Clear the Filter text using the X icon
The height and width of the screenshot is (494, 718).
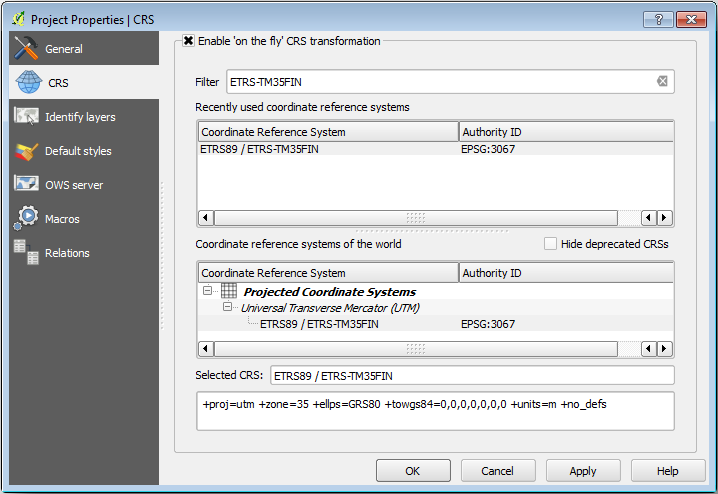coord(662,81)
